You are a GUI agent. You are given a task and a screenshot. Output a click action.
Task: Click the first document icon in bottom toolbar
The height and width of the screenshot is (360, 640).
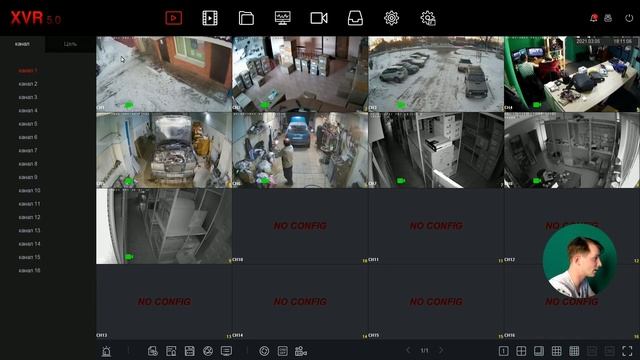coord(153,351)
